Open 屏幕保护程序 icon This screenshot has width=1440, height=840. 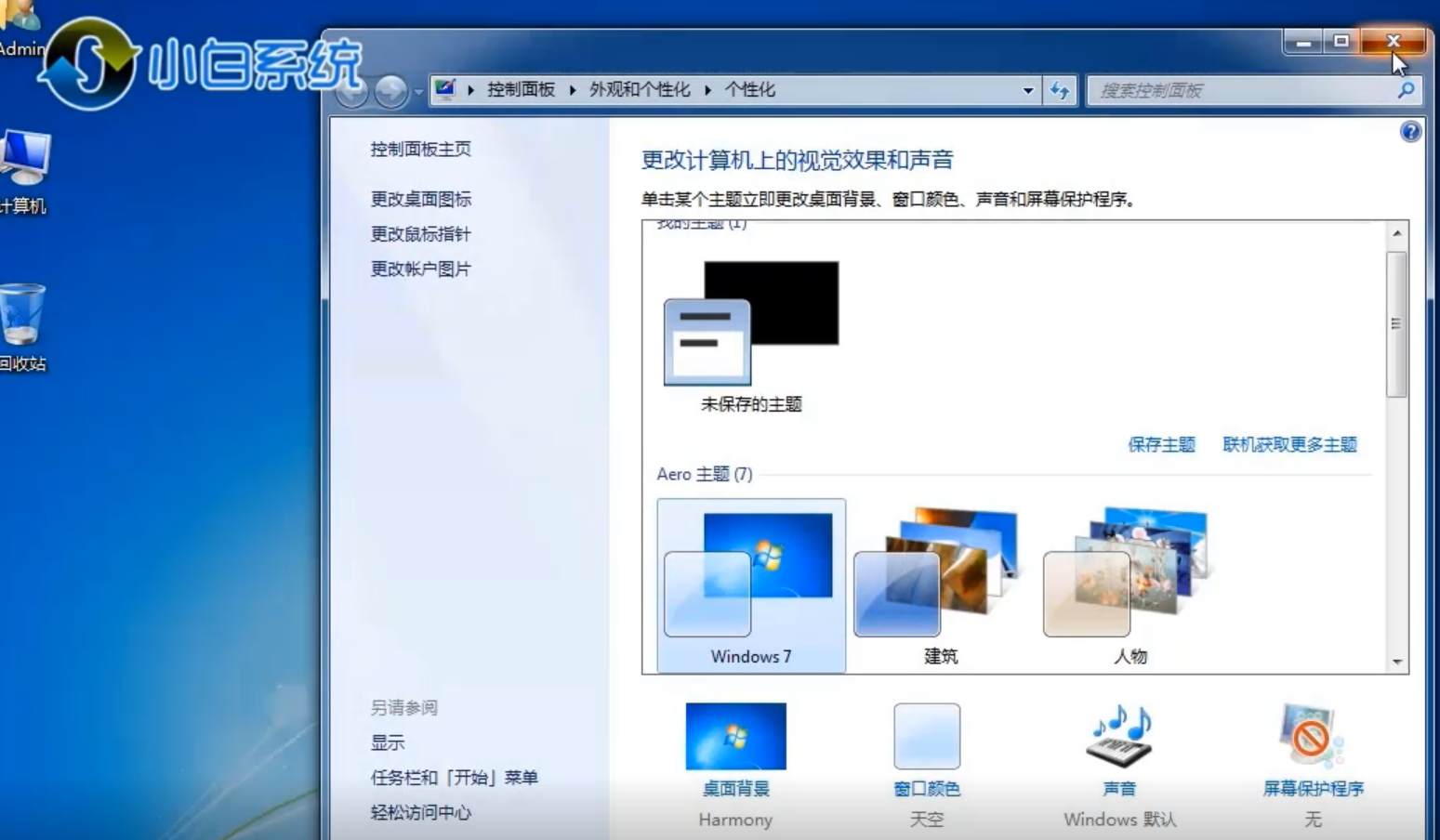(1312, 735)
